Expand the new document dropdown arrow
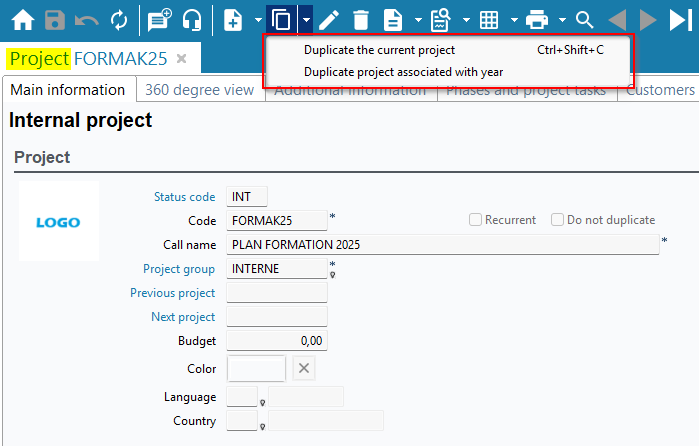The width and height of the screenshot is (699, 446). (x=257, y=20)
